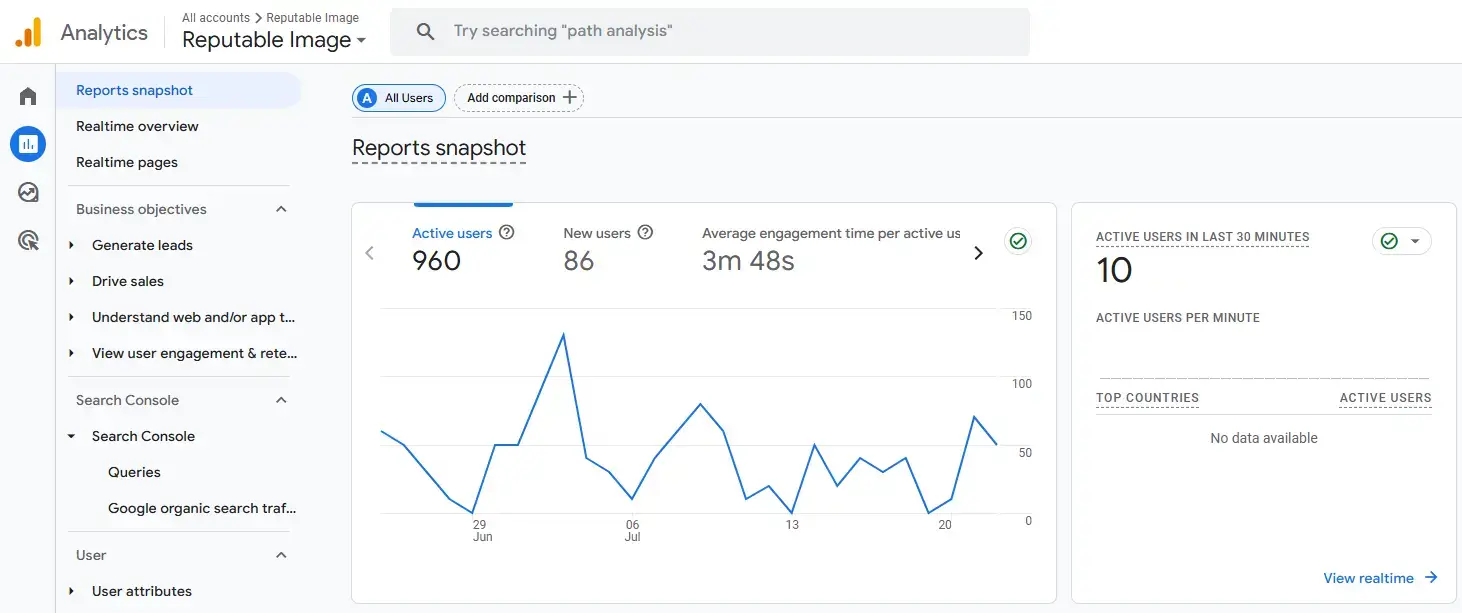This screenshot has width=1462, height=613.
Task: Collapse the Search Console section chevron
Action: pyautogui.click(x=281, y=400)
